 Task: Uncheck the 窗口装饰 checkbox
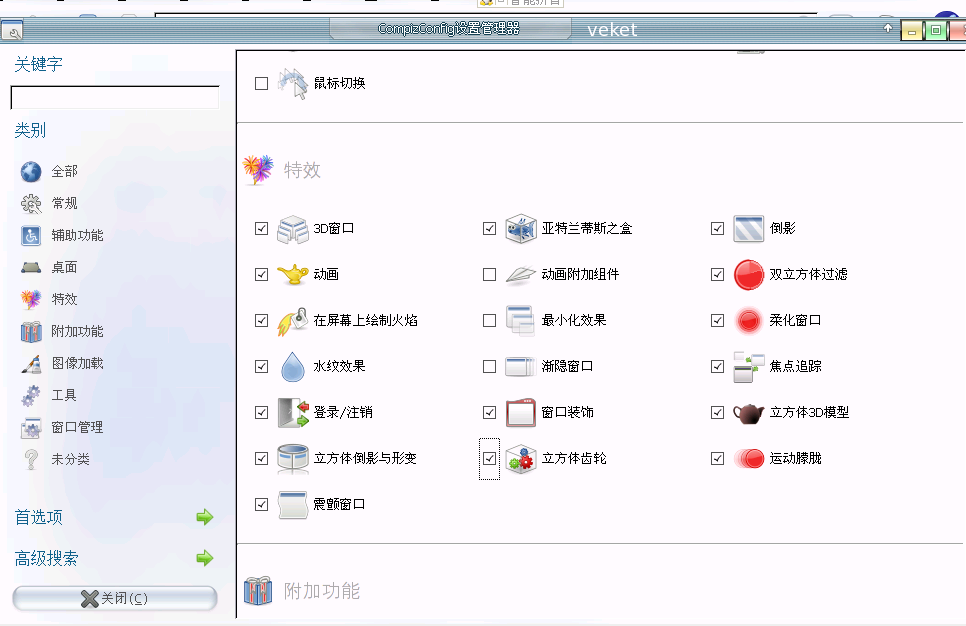[489, 413]
